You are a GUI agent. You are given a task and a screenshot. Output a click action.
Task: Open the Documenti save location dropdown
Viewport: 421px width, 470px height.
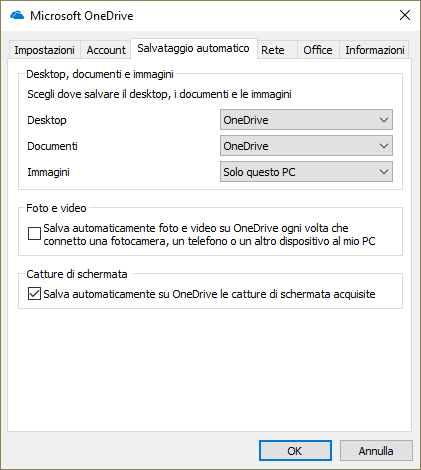click(x=306, y=146)
